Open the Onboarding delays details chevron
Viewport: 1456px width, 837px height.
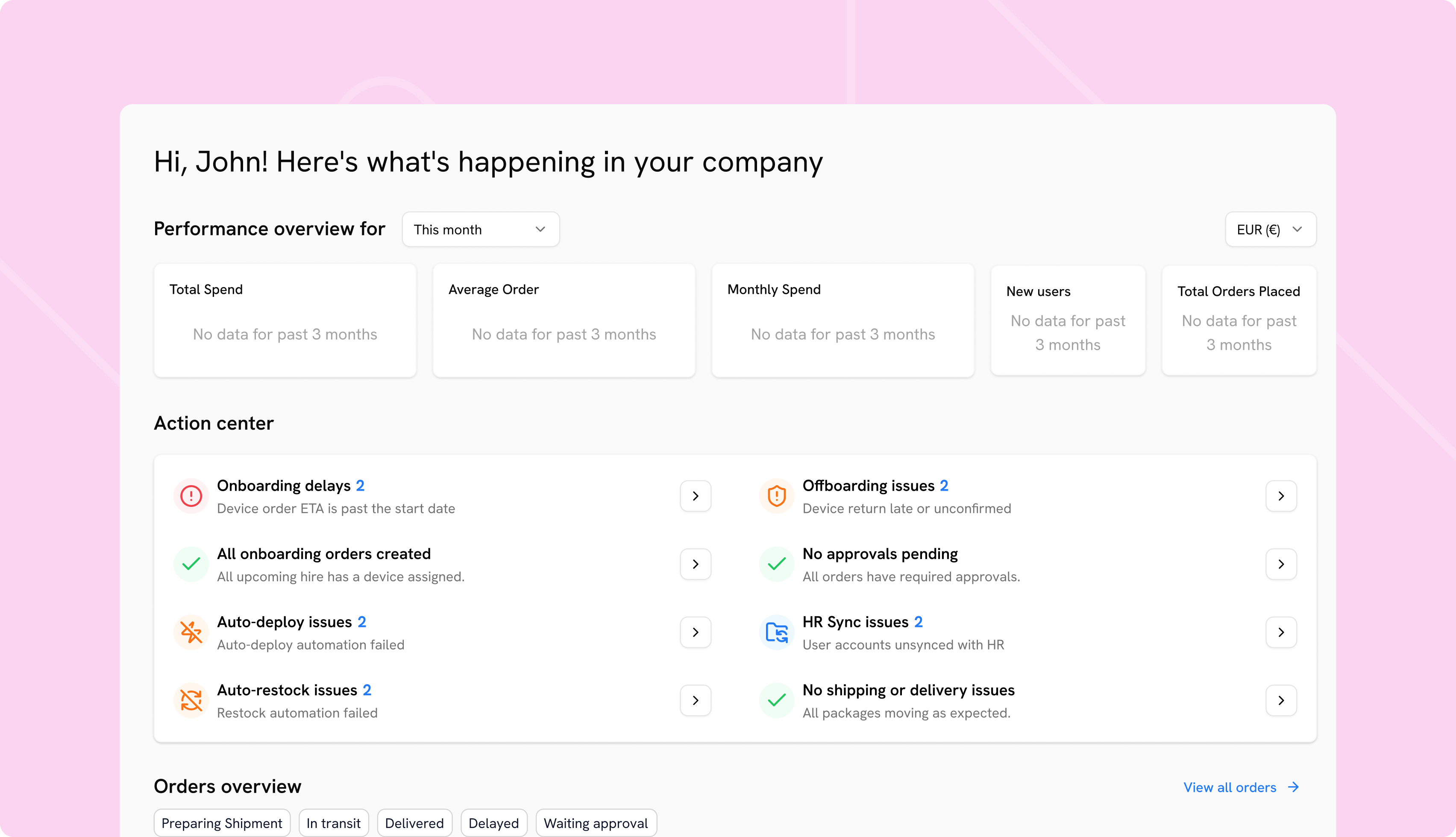(695, 495)
